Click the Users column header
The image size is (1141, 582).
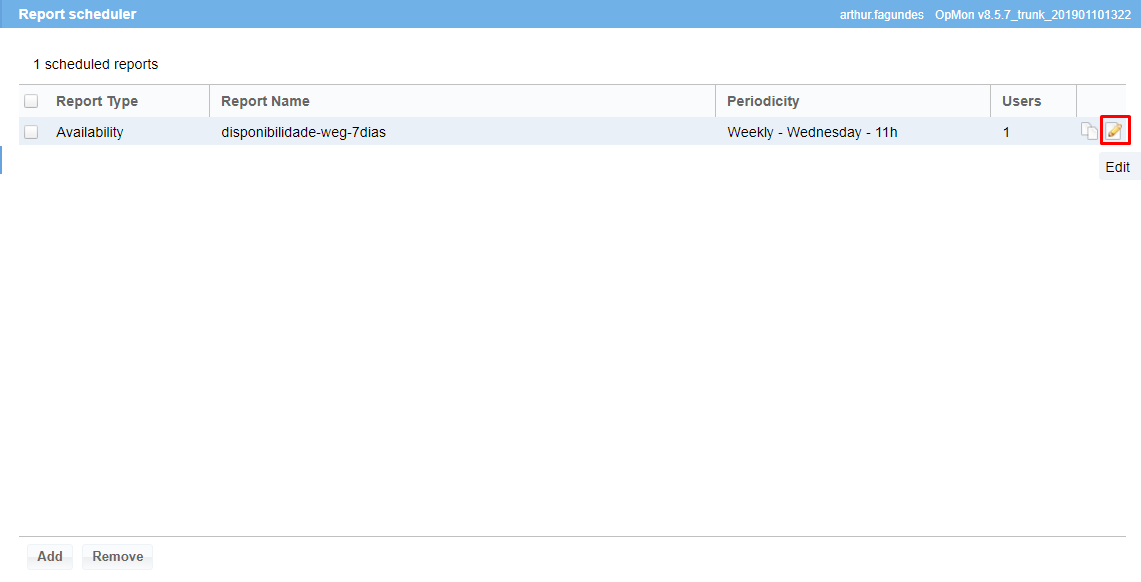(1021, 101)
